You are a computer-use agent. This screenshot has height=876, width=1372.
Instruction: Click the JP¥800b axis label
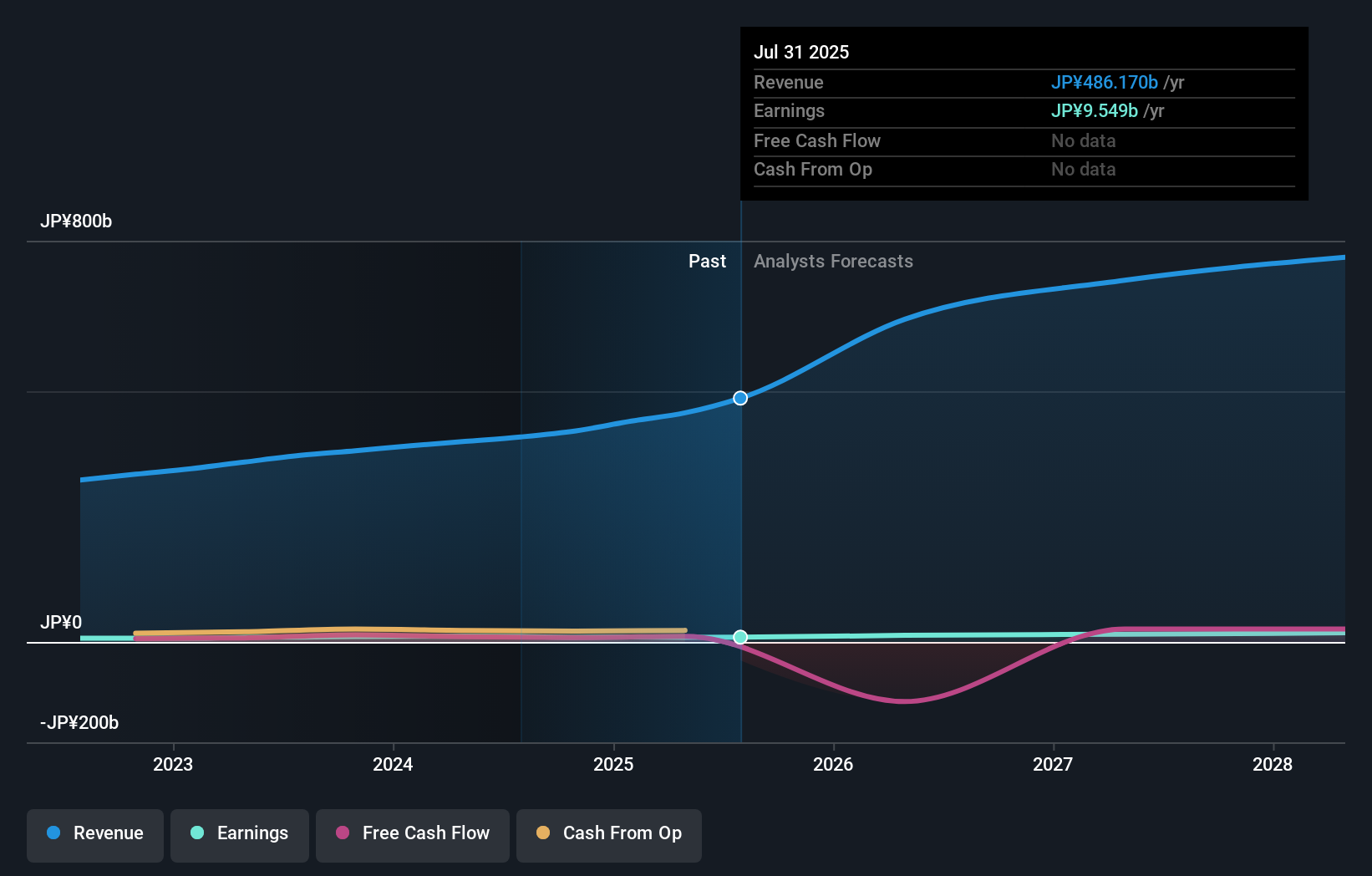(x=76, y=222)
